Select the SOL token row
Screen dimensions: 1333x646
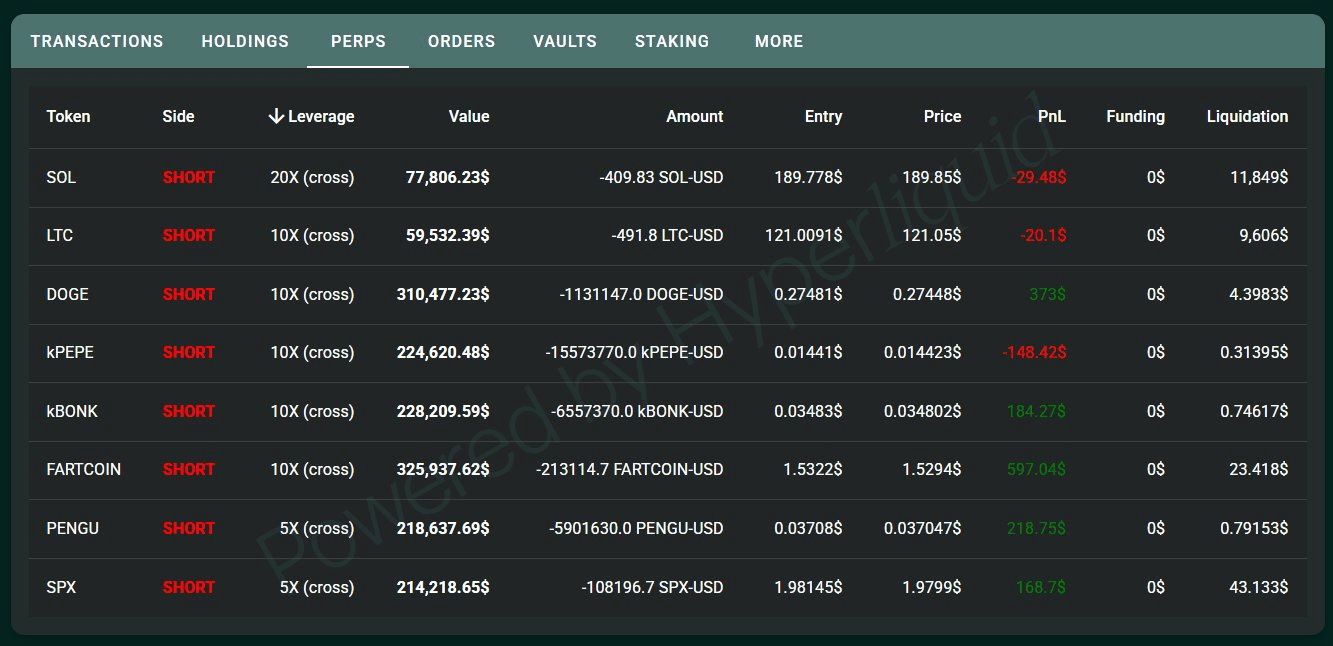pos(61,177)
